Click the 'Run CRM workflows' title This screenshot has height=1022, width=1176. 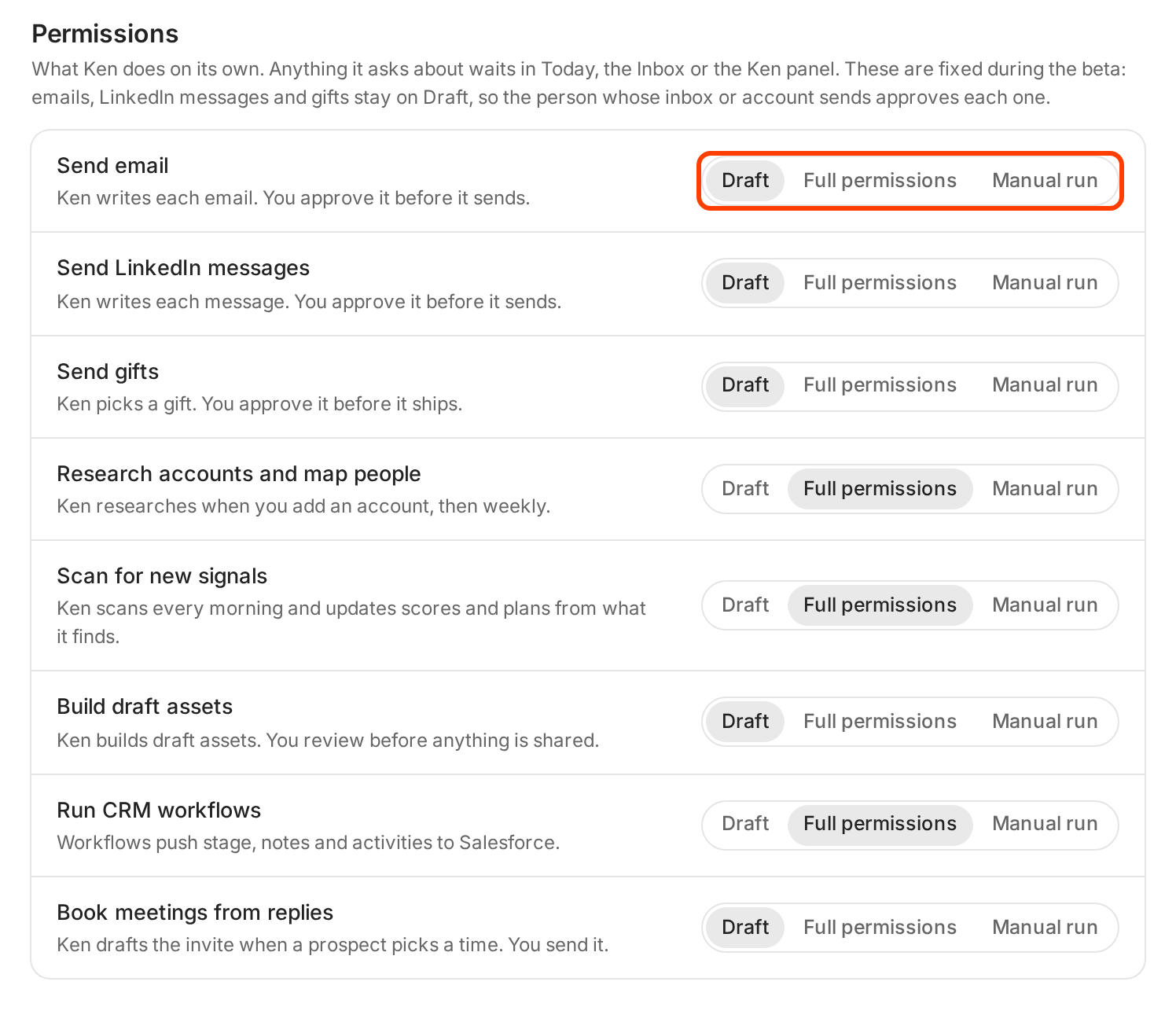click(159, 811)
